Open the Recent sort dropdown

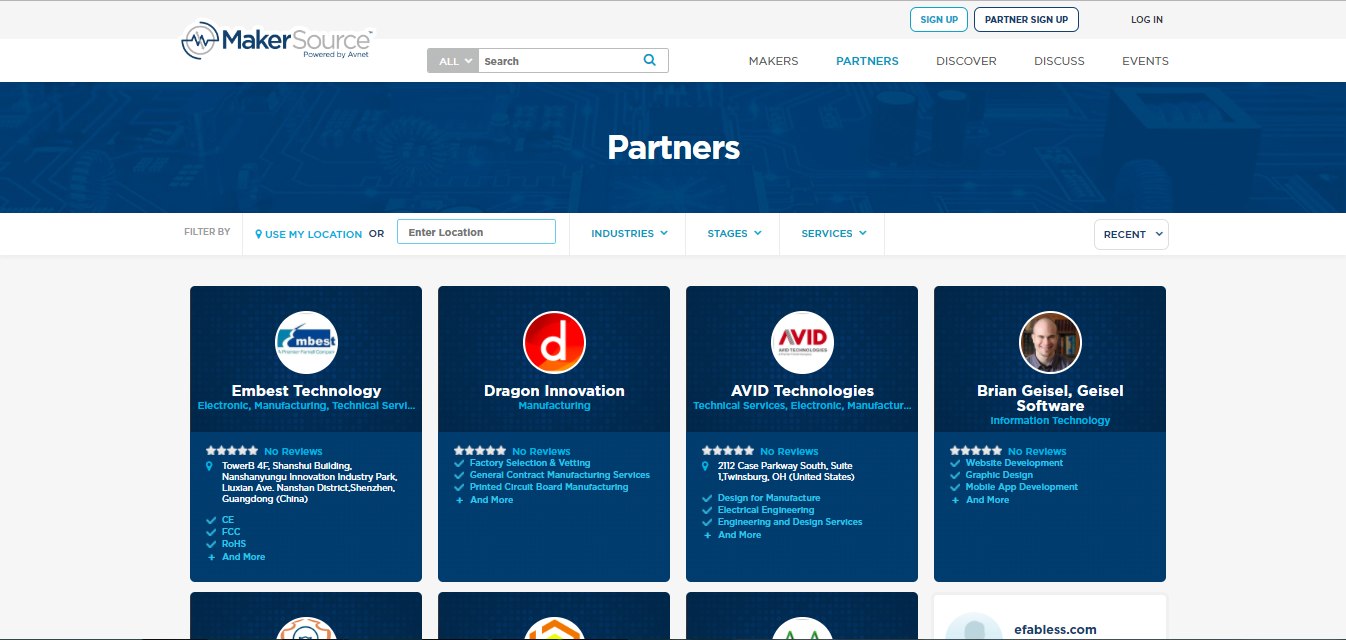1131,234
